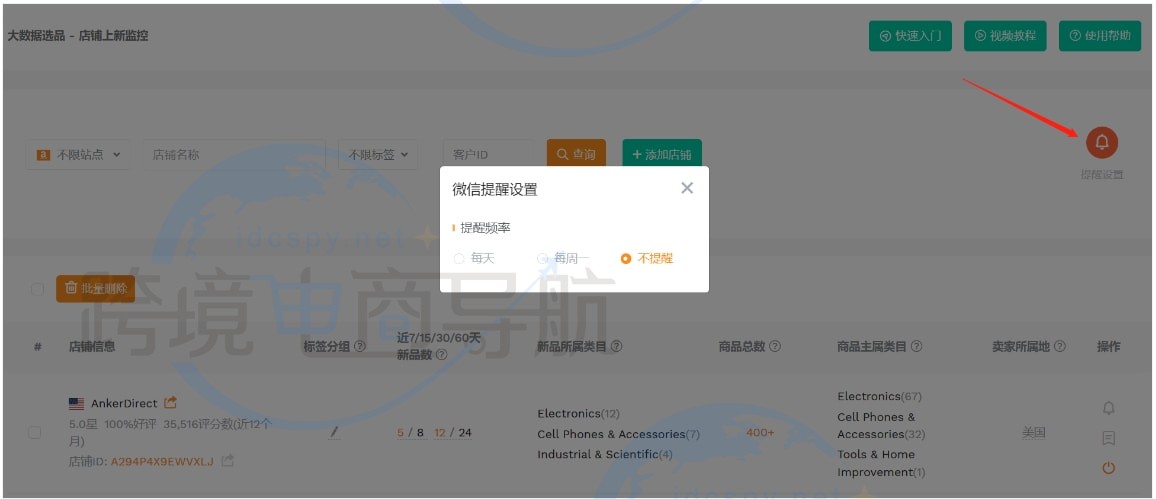Click the red bell reminder settings icon
Screen dimensions: 1156x499
pos(1101,142)
